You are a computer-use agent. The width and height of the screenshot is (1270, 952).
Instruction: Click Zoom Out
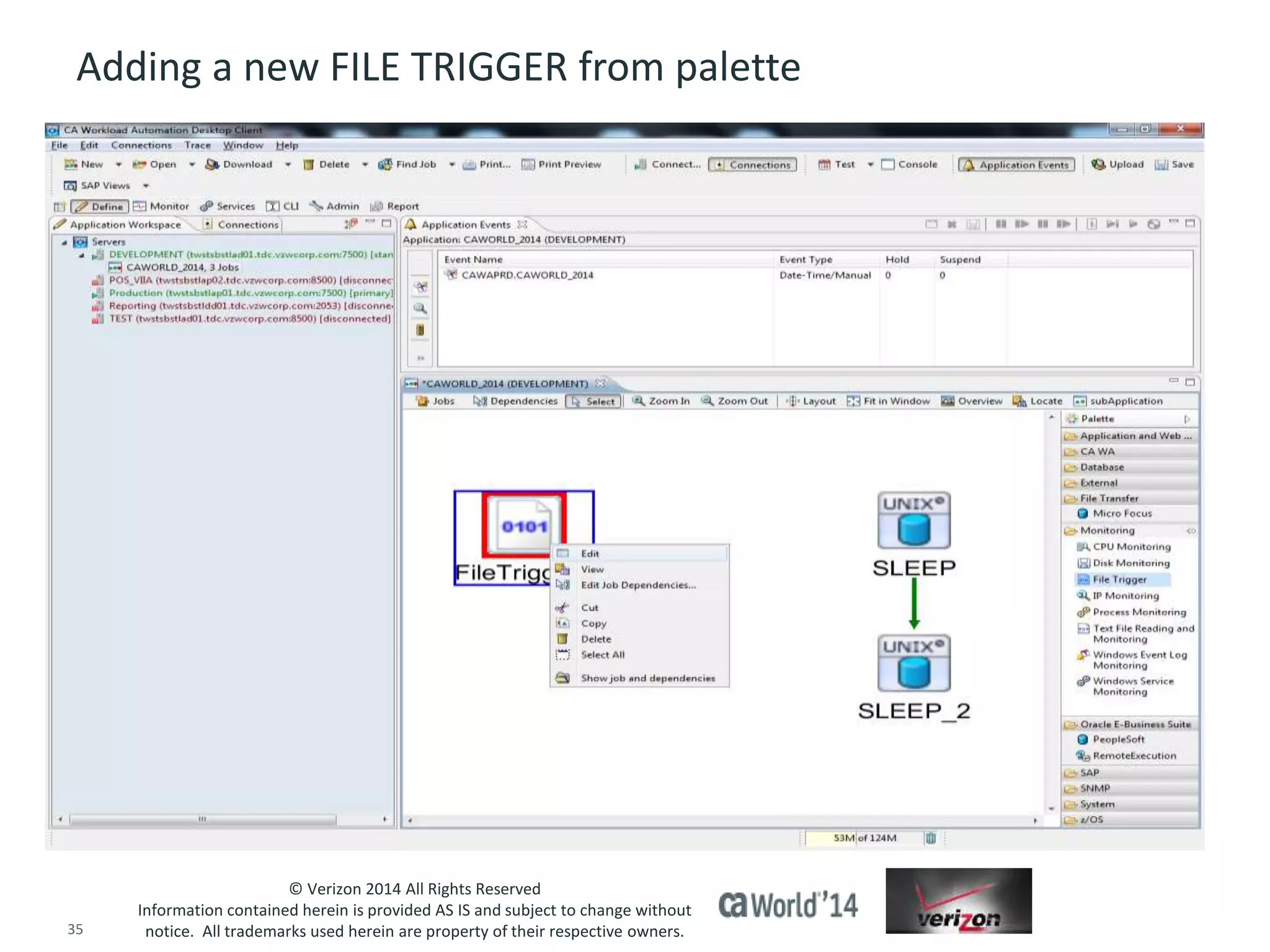[x=735, y=401]
